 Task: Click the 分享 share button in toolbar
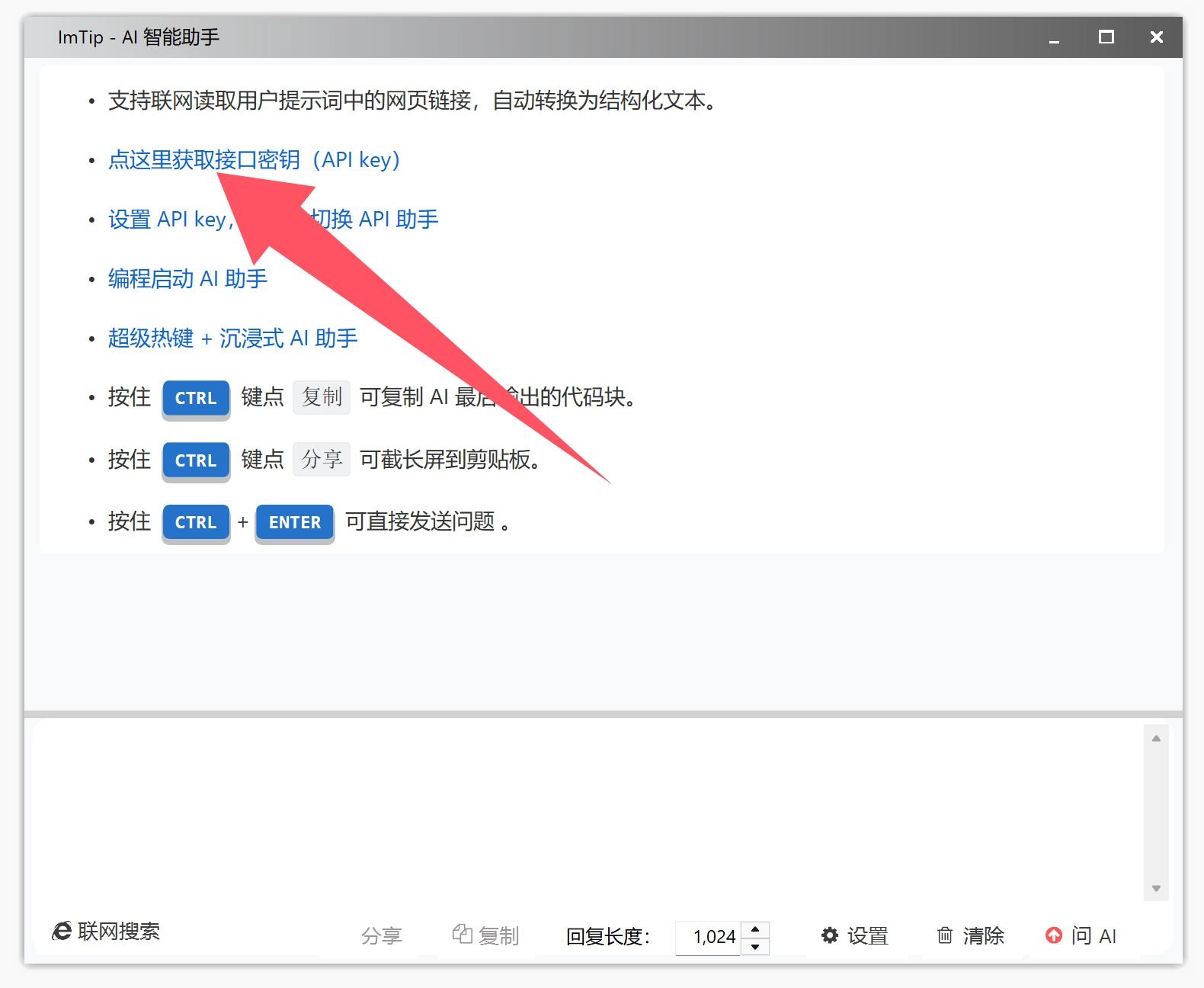click(381, 935)
